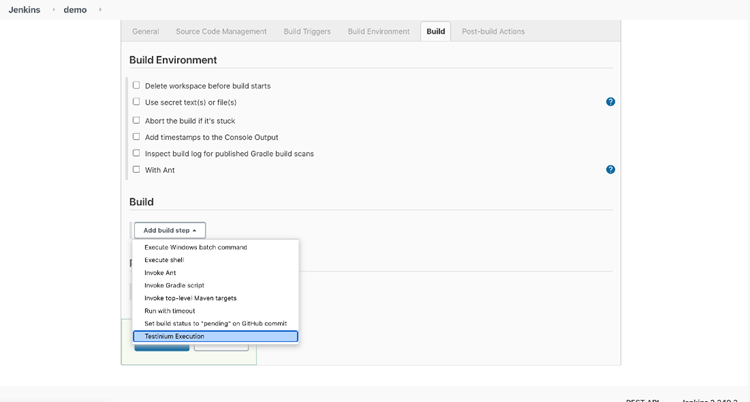Choose Run with timeout step
Image resolution: width=750 pixels, height=402 pixels.
[216, 311]
